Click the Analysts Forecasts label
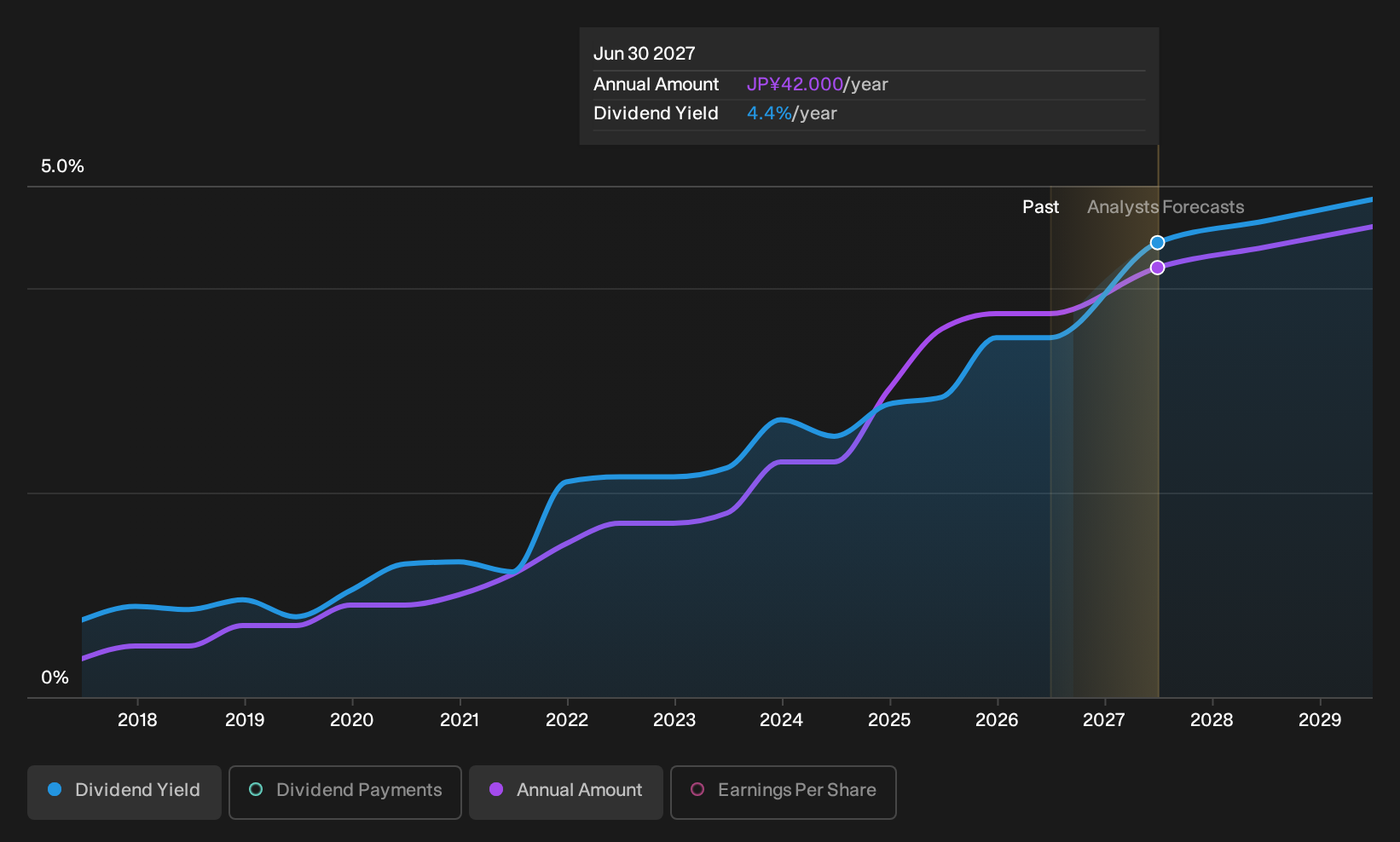Viewport: 1400px width, 842px height. pyautogui.click(x=1166, y=207)
